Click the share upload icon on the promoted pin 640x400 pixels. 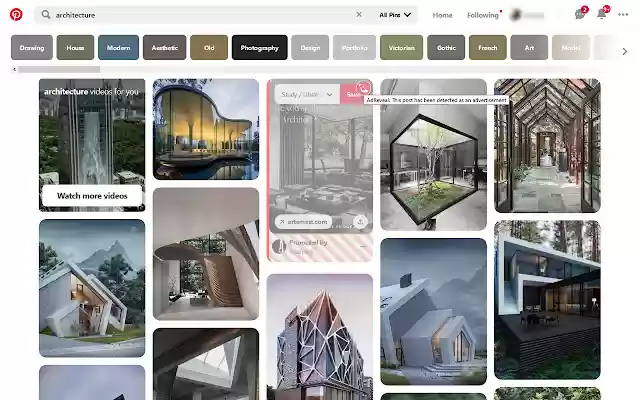click(360, 222)
